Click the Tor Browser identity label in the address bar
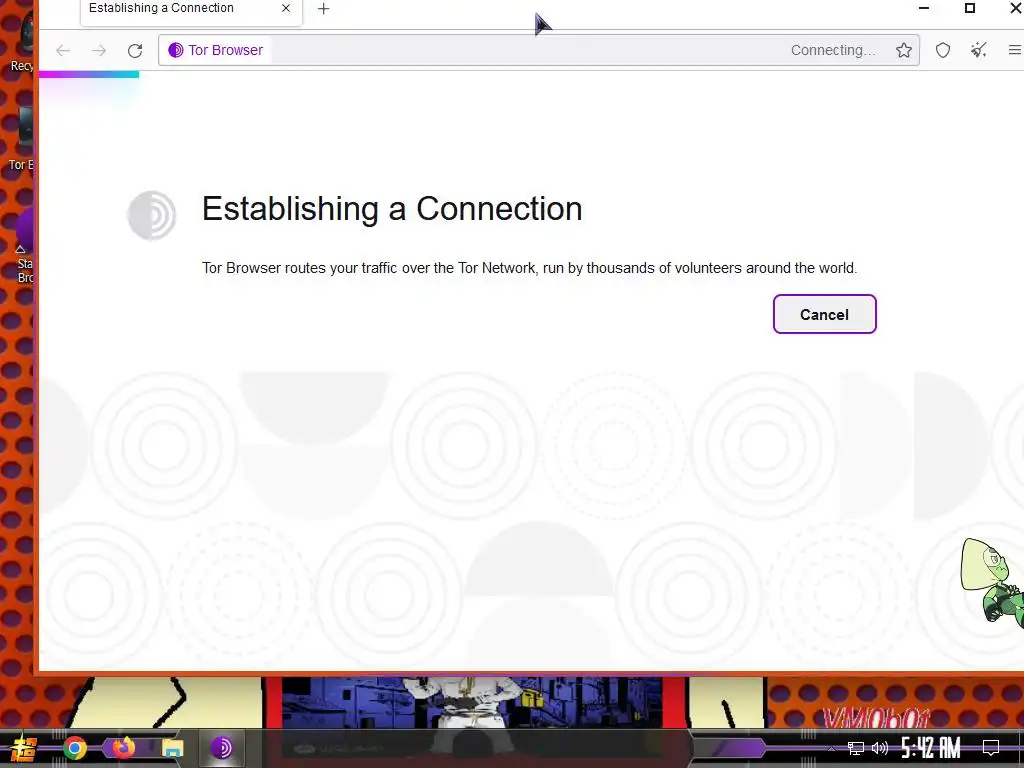 pyautogui.click(x=216, y=50)
